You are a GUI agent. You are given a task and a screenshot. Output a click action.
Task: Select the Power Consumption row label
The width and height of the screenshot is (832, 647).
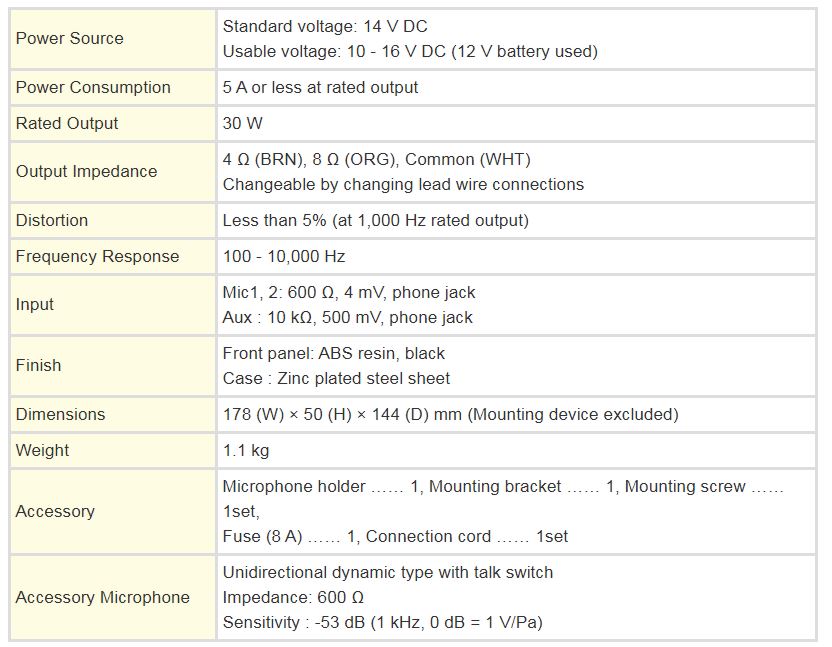tap(93, 87)
